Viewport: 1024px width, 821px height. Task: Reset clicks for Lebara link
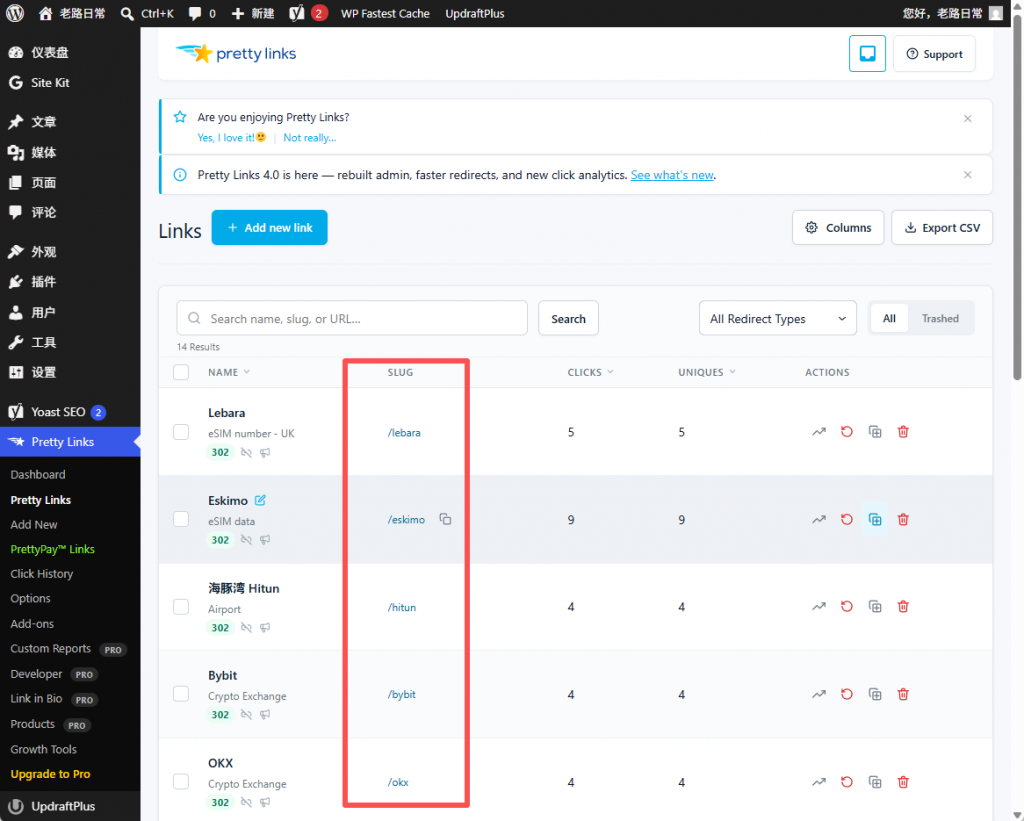pyautogui.click(x=847, y=432)
